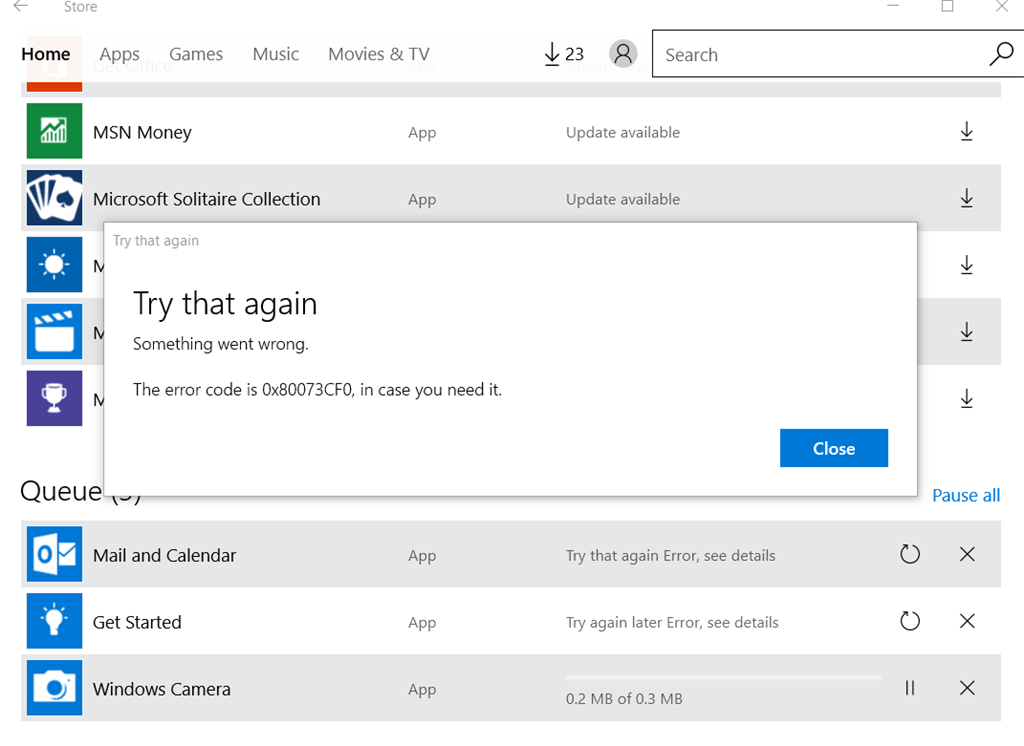Download update for the clapperboard app row
1024x746 pixels.
(967, 332)
